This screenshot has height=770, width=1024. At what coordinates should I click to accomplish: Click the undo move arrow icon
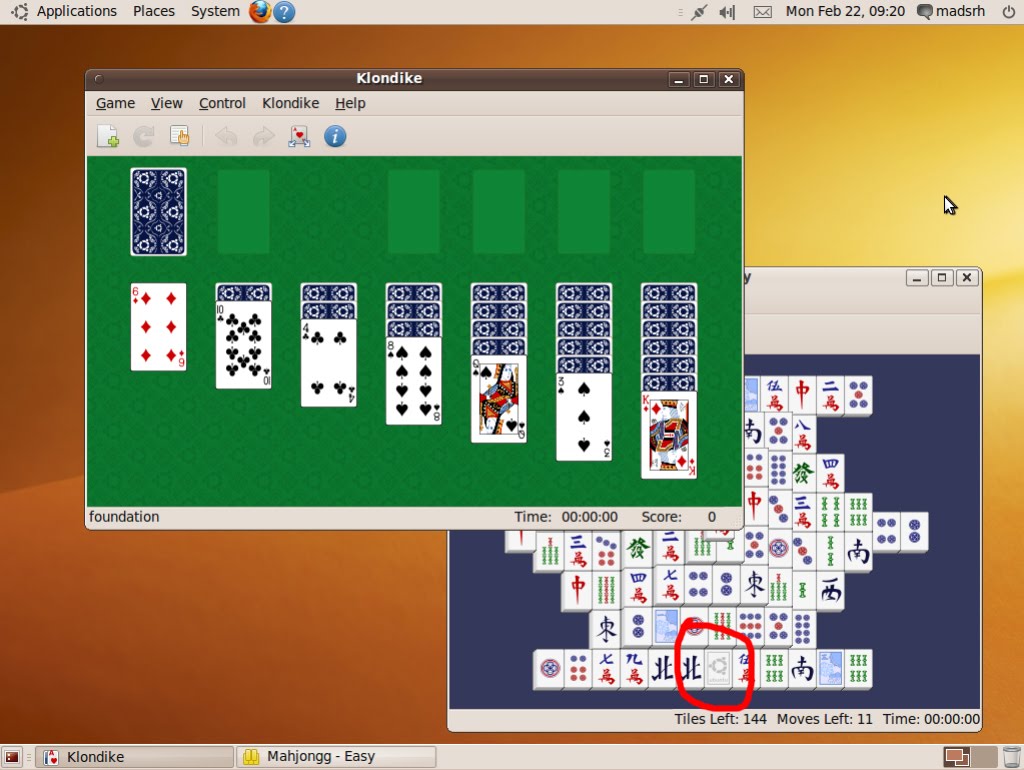point(227,136)
